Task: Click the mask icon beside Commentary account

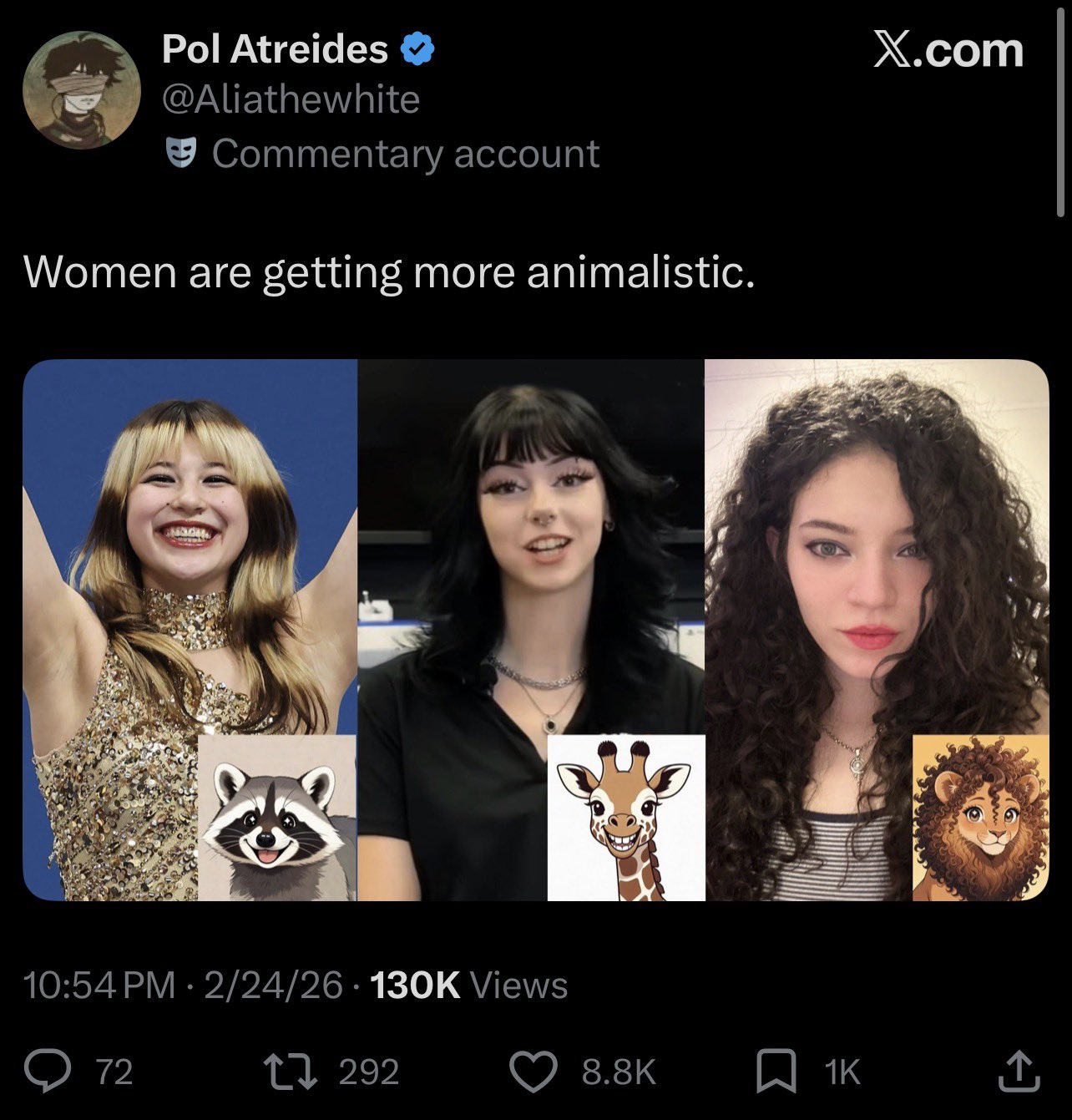Action: pos(180,153)
